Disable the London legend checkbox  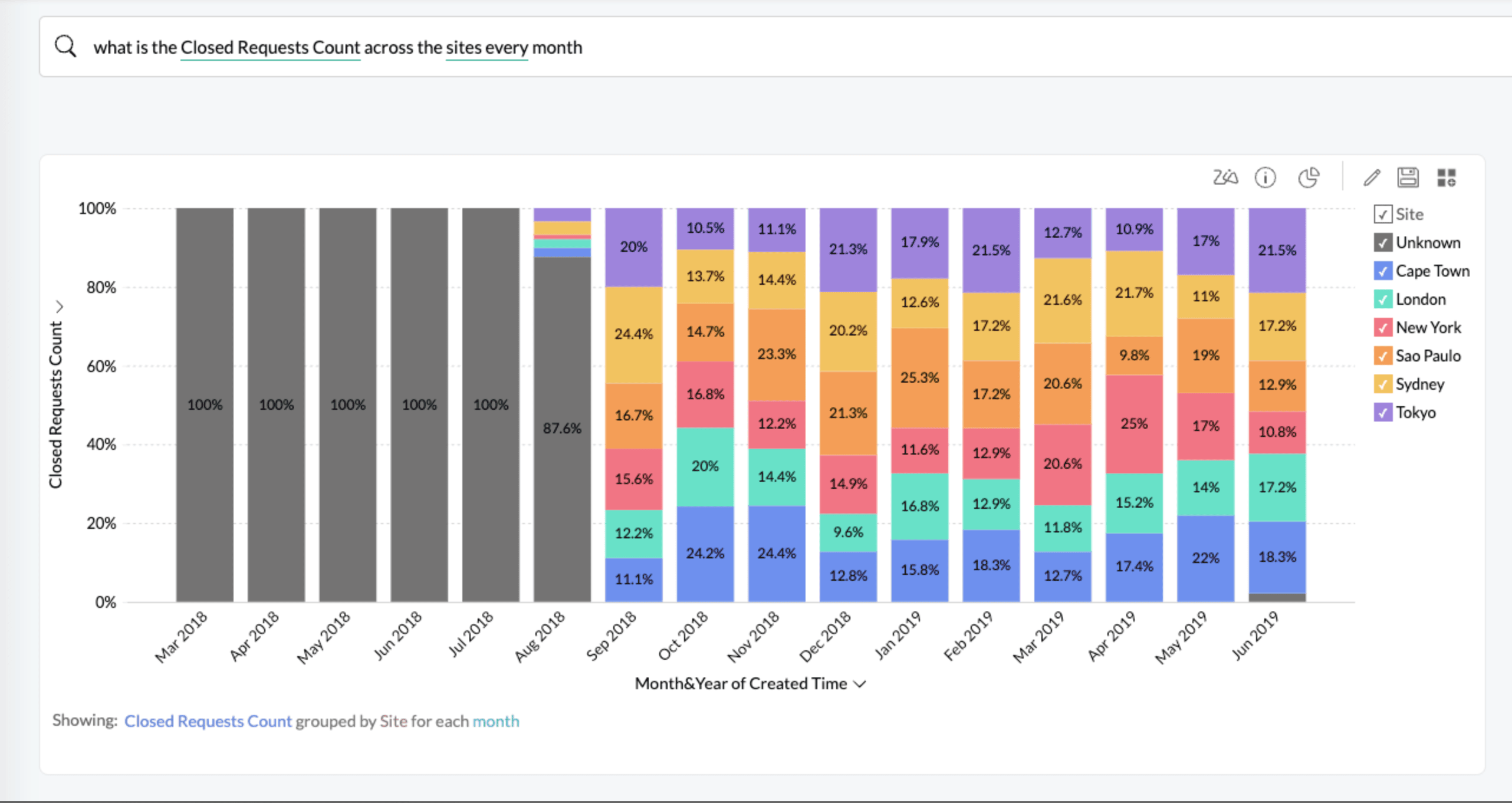[x=1383, y=299]
